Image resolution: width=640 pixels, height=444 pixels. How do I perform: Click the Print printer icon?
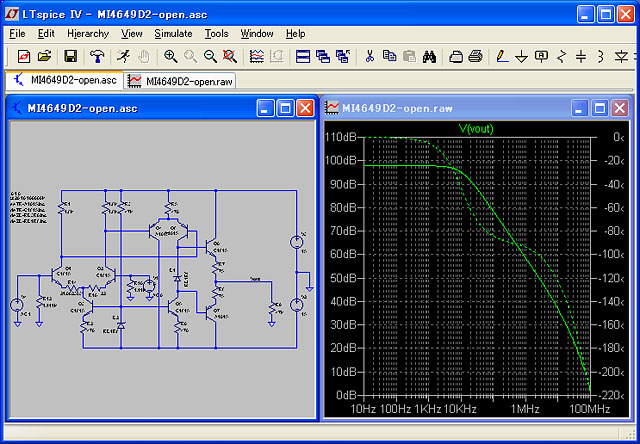[x=476, y=56]
